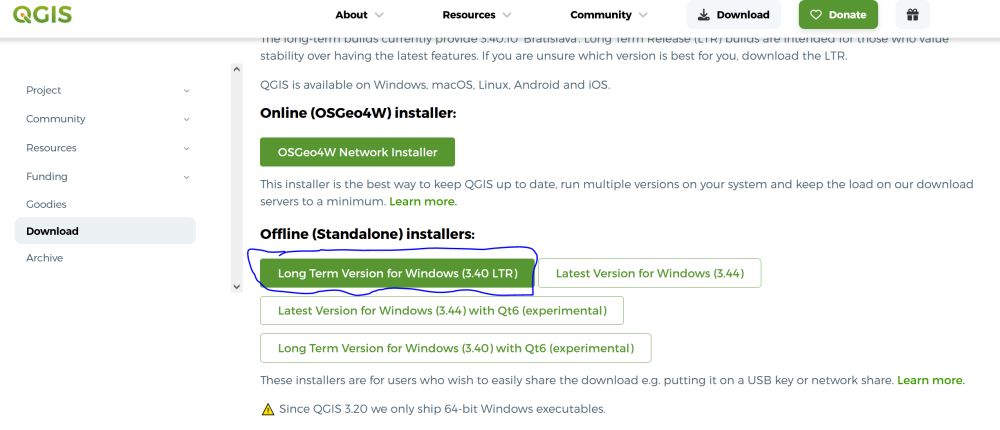
Task: Click the 'Online (OSGeo4W) installer:' heading
Action: pyautogui.click(x=358, y=114)
